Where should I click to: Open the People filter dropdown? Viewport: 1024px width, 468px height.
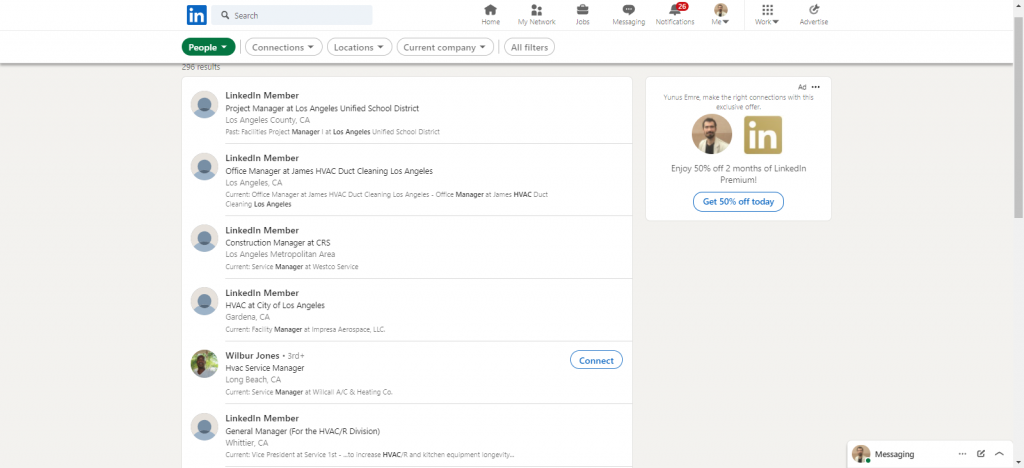pos(208,47)
